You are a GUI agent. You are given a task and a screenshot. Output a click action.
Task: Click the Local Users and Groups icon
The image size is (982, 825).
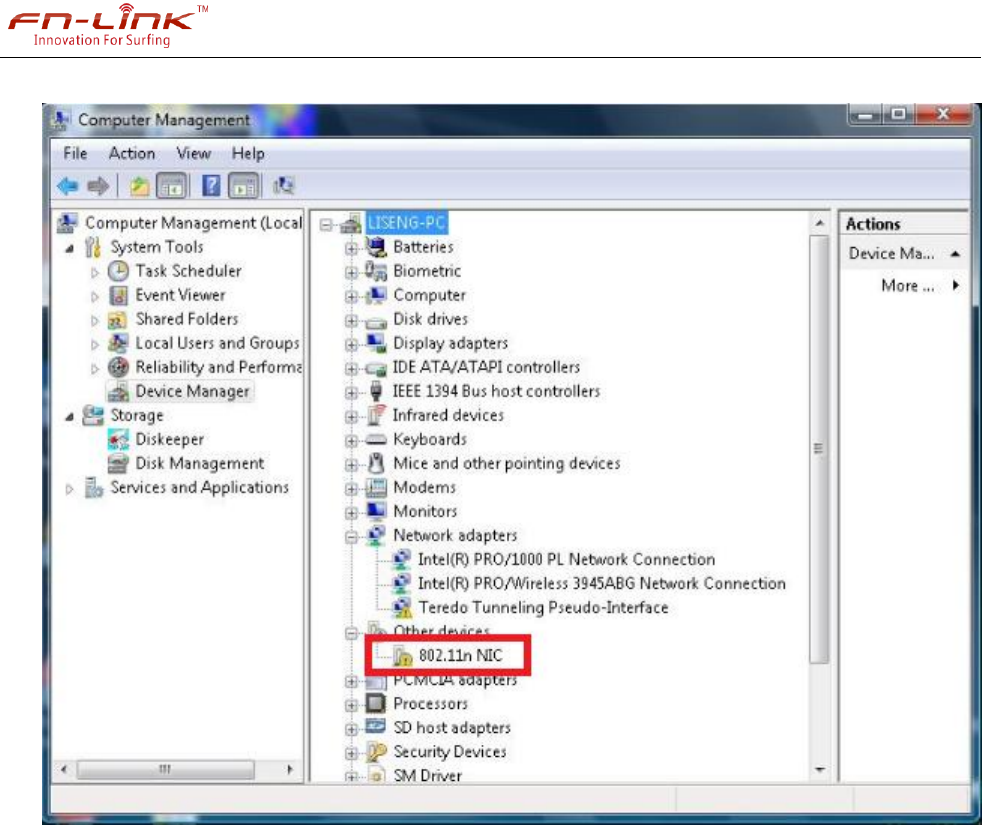[118, 343]
